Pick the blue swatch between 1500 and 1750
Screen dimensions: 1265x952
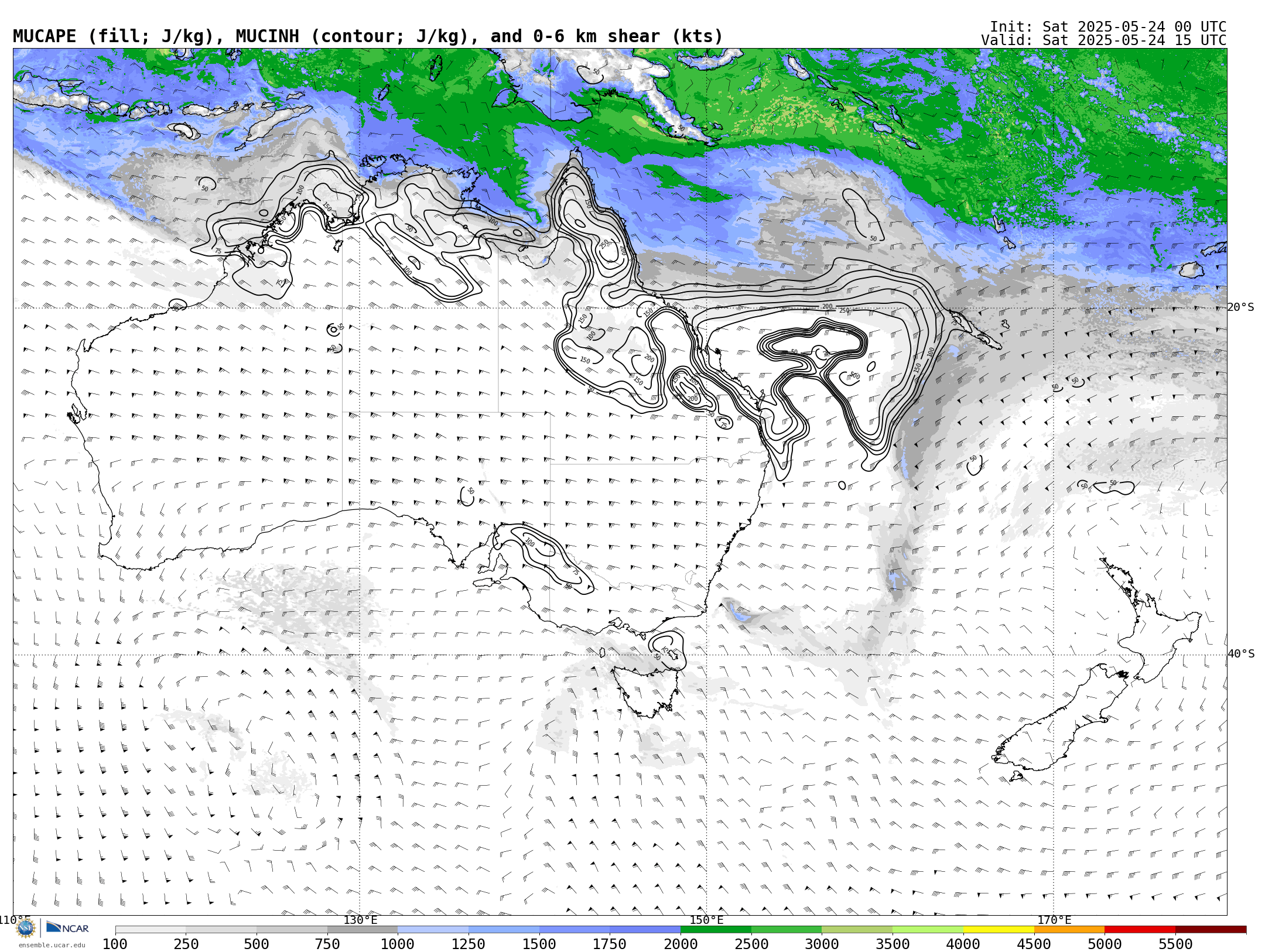575,930
